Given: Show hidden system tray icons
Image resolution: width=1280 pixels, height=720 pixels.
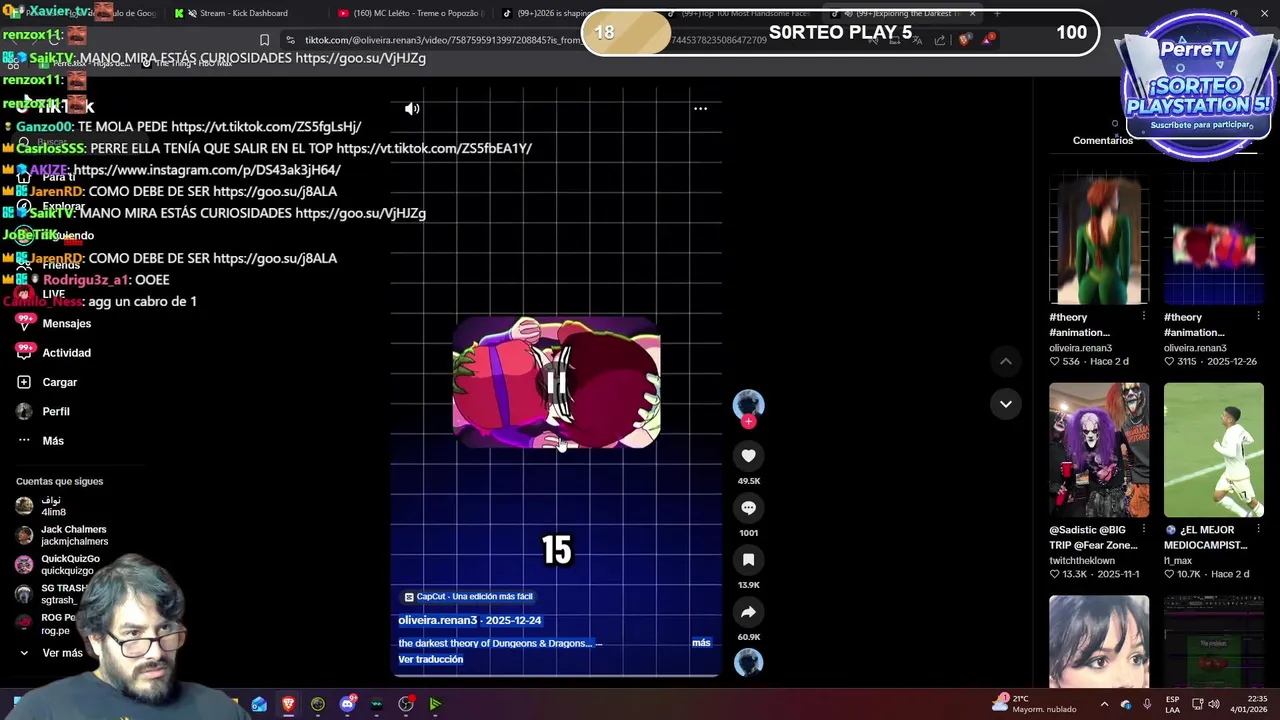Looking at the screenshot, I should click(x=1104, y=704).
